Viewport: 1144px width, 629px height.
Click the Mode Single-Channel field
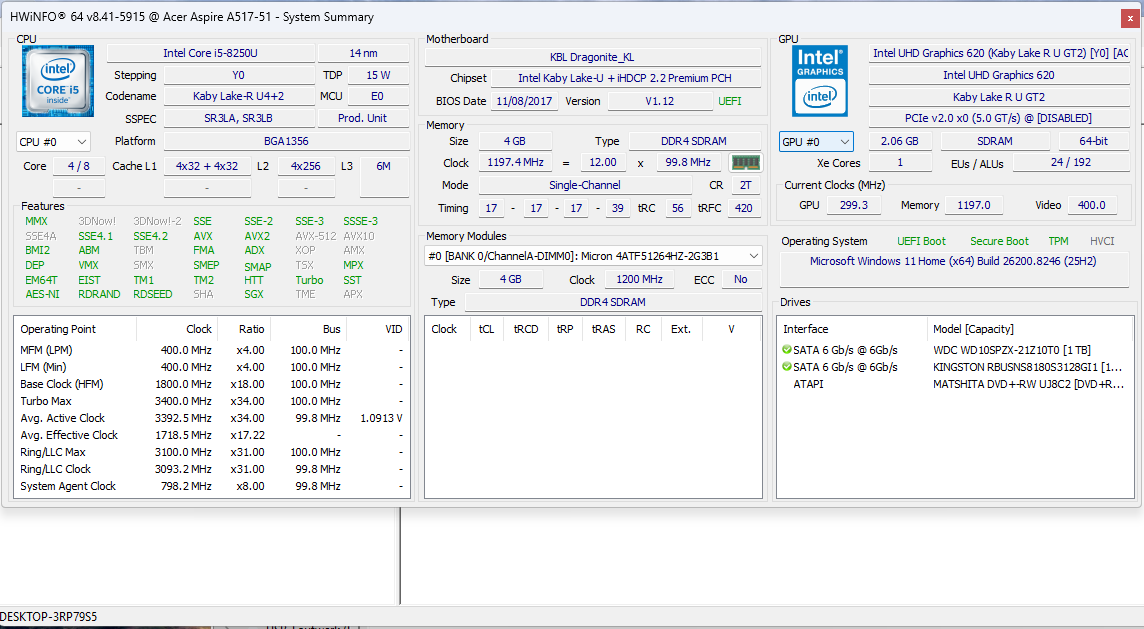coord(585,185)
